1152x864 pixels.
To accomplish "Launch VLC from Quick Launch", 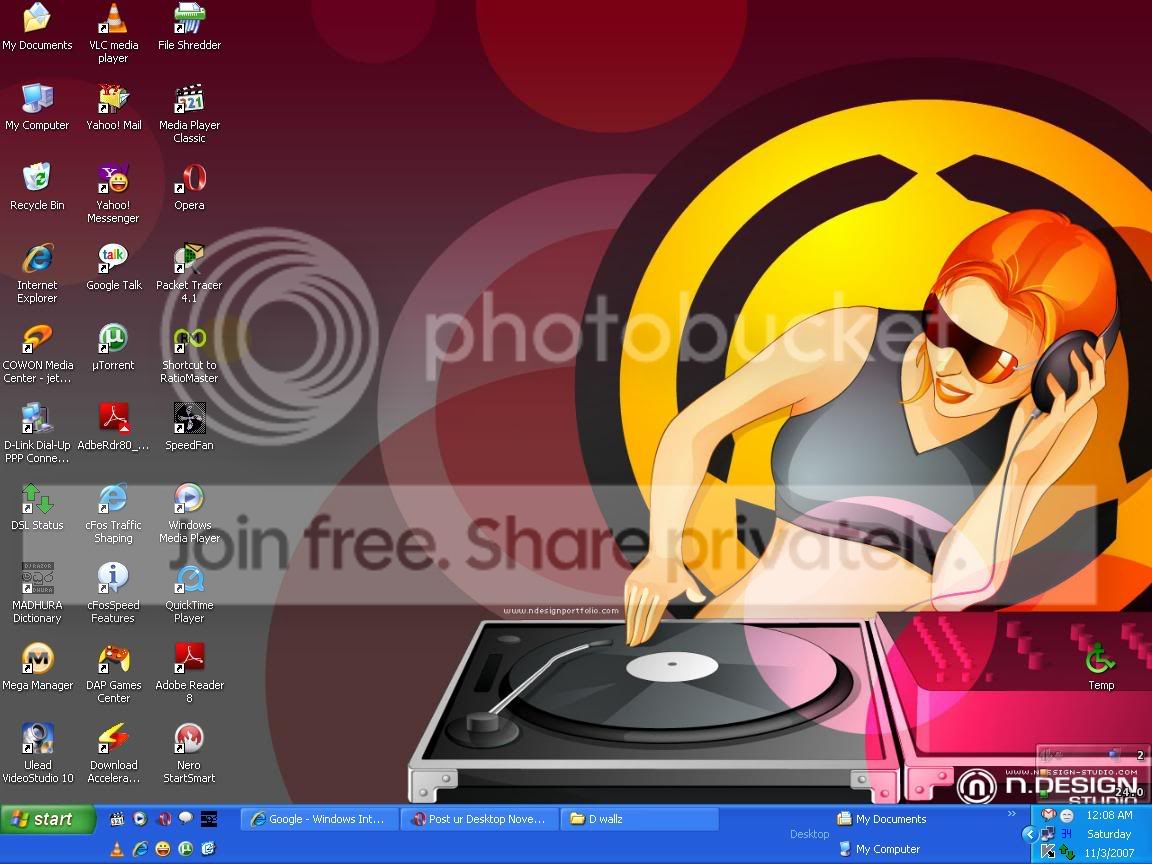I will click(117, 849).
